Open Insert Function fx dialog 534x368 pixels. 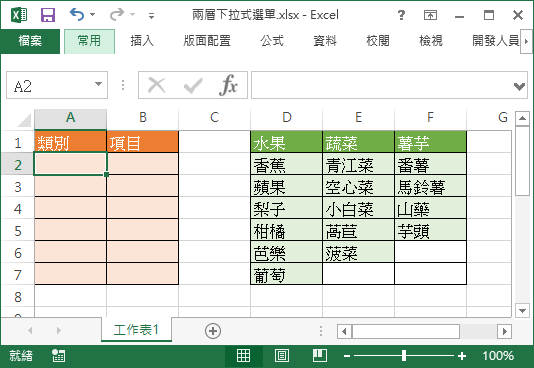(x=228, y=85)
